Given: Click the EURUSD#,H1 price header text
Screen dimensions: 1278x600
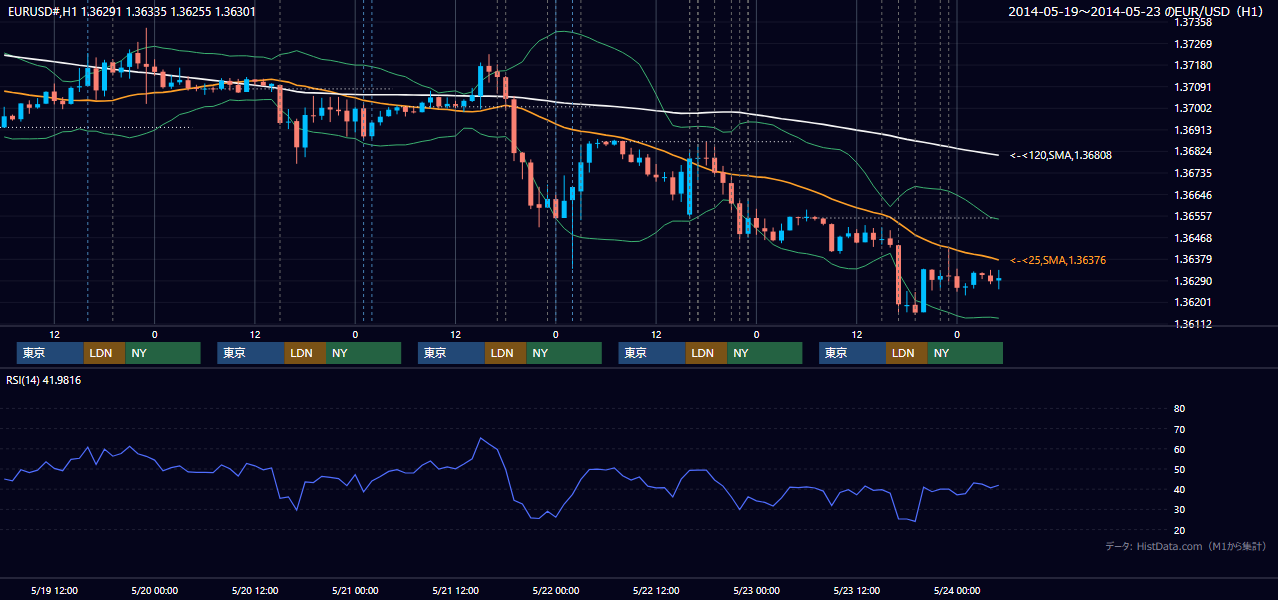Looking at the screenshot, I should pos(130,12).
